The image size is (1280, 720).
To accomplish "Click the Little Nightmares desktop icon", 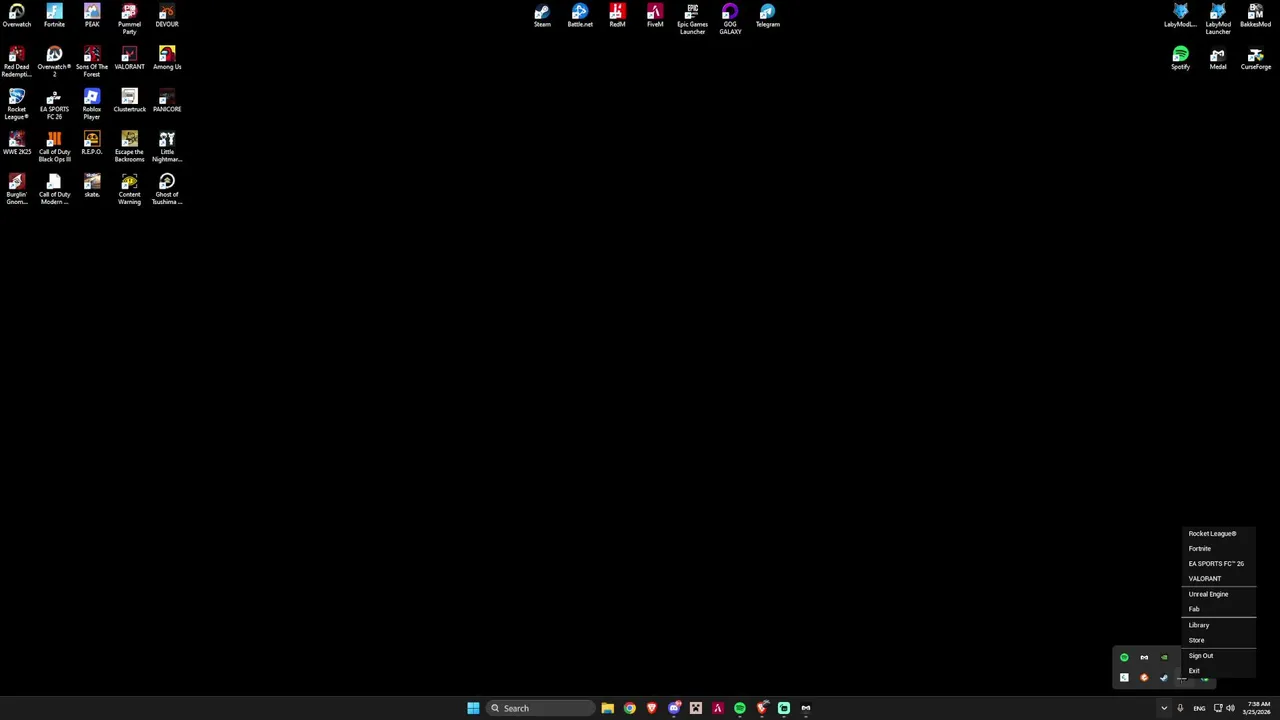I will tap(167, 147).
